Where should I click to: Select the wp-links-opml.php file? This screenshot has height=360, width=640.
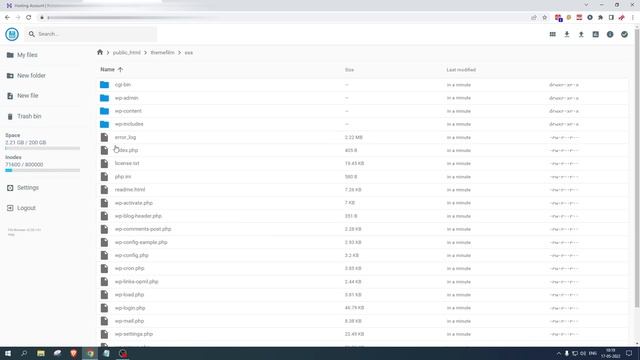coord(362,282)
